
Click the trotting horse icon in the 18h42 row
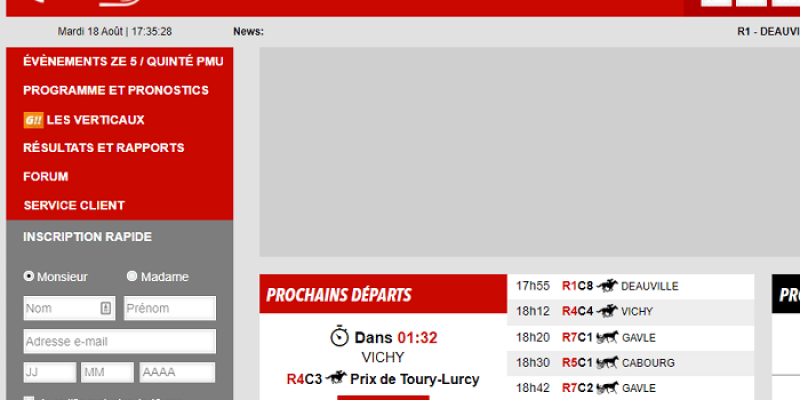click(x=607, y=388)
